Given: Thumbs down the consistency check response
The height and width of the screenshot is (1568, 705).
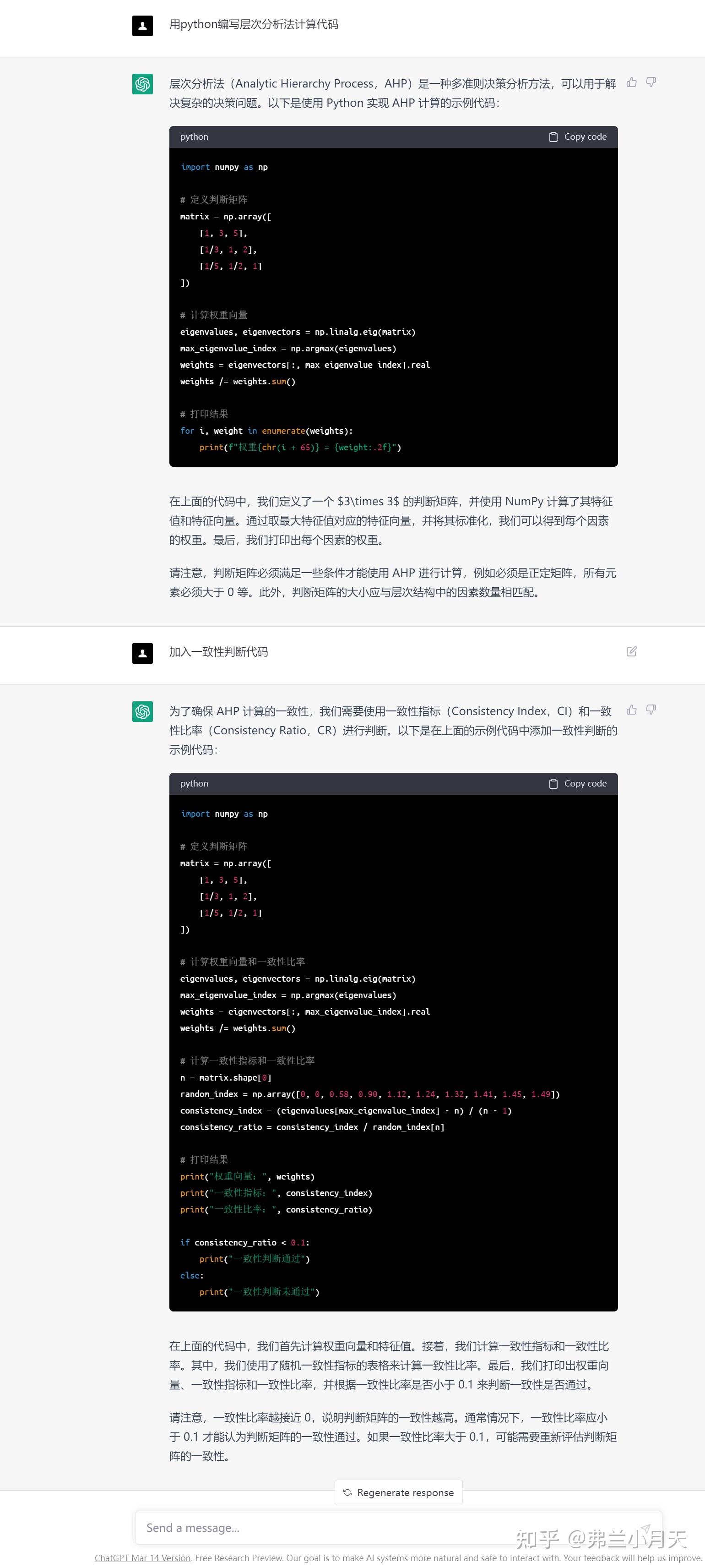Looking at the screenshot, I should pyautogui.click(x=651, y=710).
